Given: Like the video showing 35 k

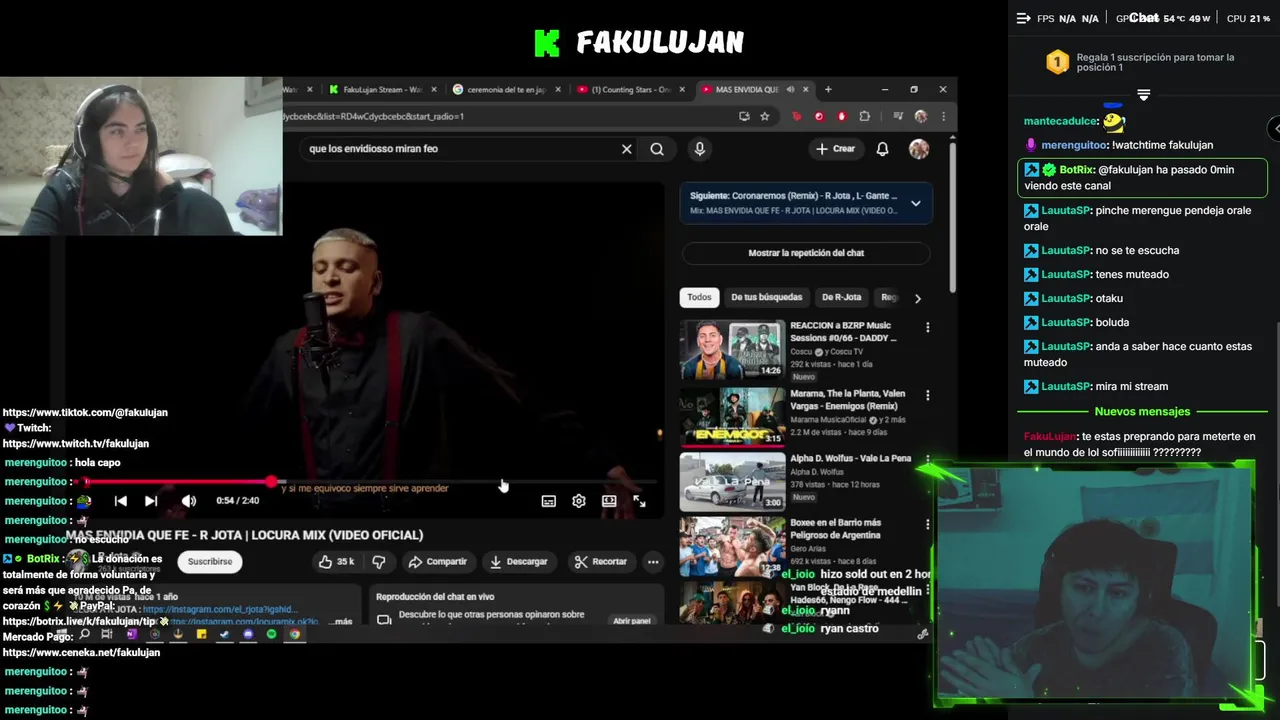Looking at the screenshot, I should click(336, 562).
